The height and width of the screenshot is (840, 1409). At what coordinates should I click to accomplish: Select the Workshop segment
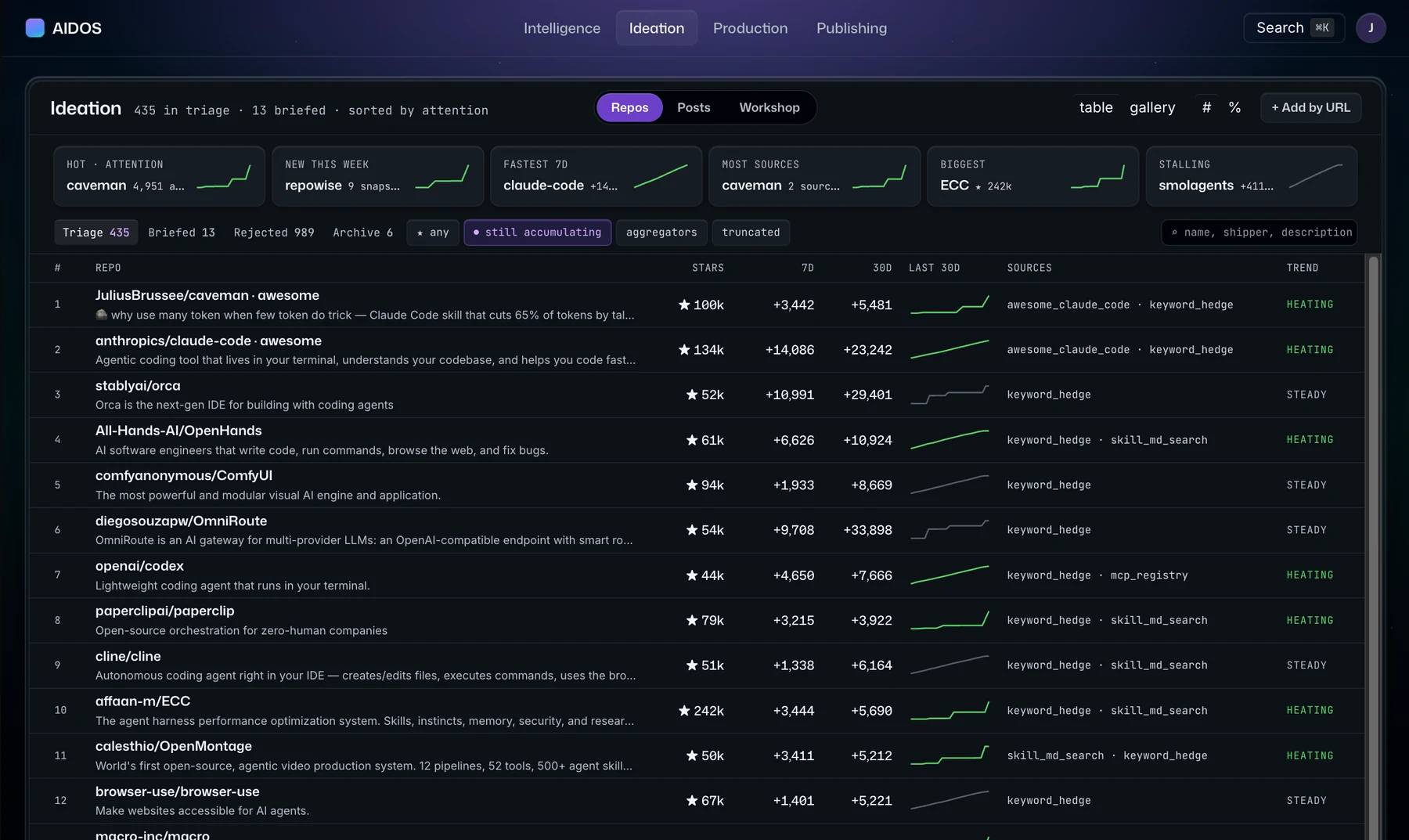pos(769,107)
